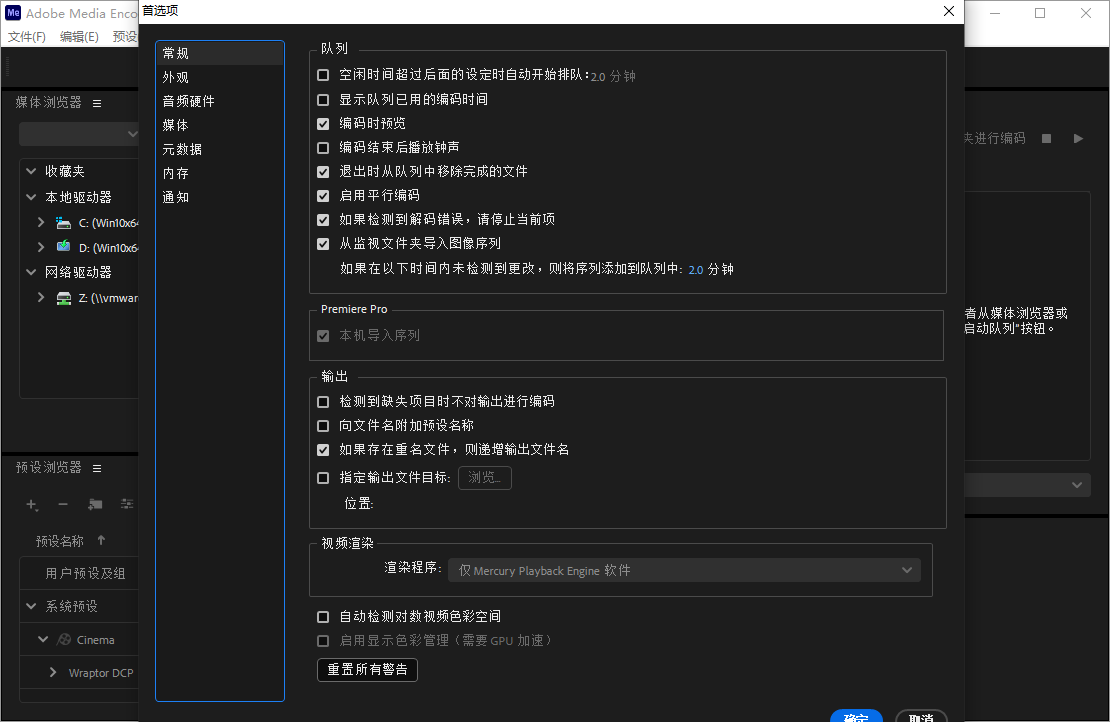Open preset settings icon in Preset Browser
The image size is (1110, 722).
(x=127, y=504)
